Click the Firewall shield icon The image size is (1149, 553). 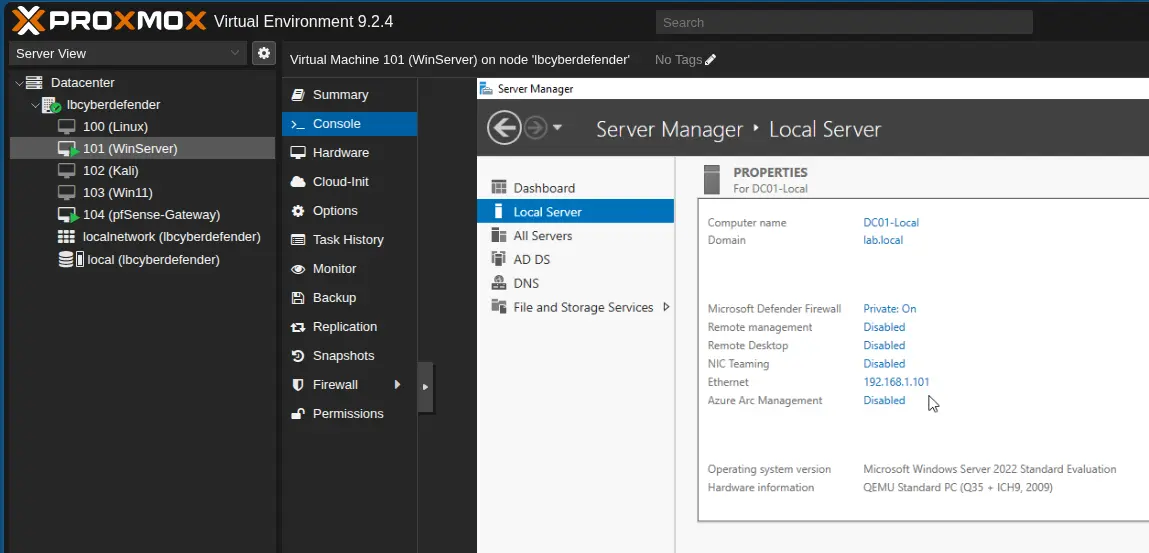(x=298, y=385)
